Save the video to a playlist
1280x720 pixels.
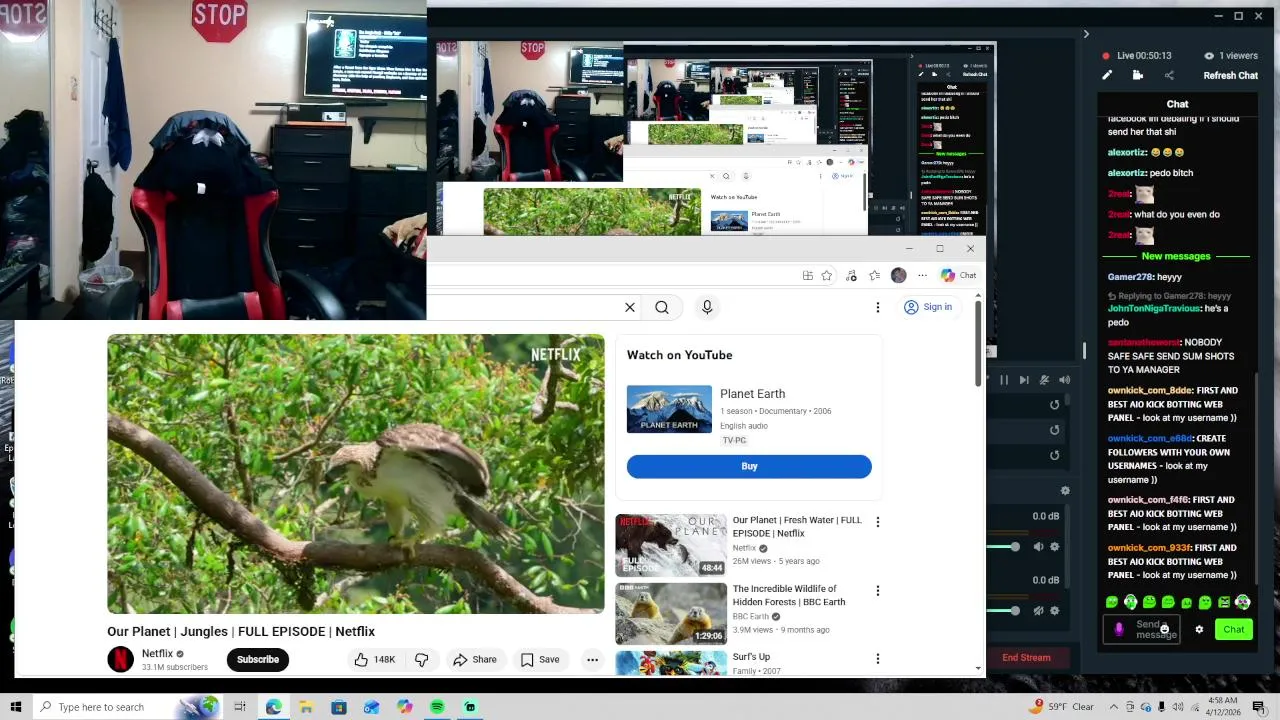point(540,659)
